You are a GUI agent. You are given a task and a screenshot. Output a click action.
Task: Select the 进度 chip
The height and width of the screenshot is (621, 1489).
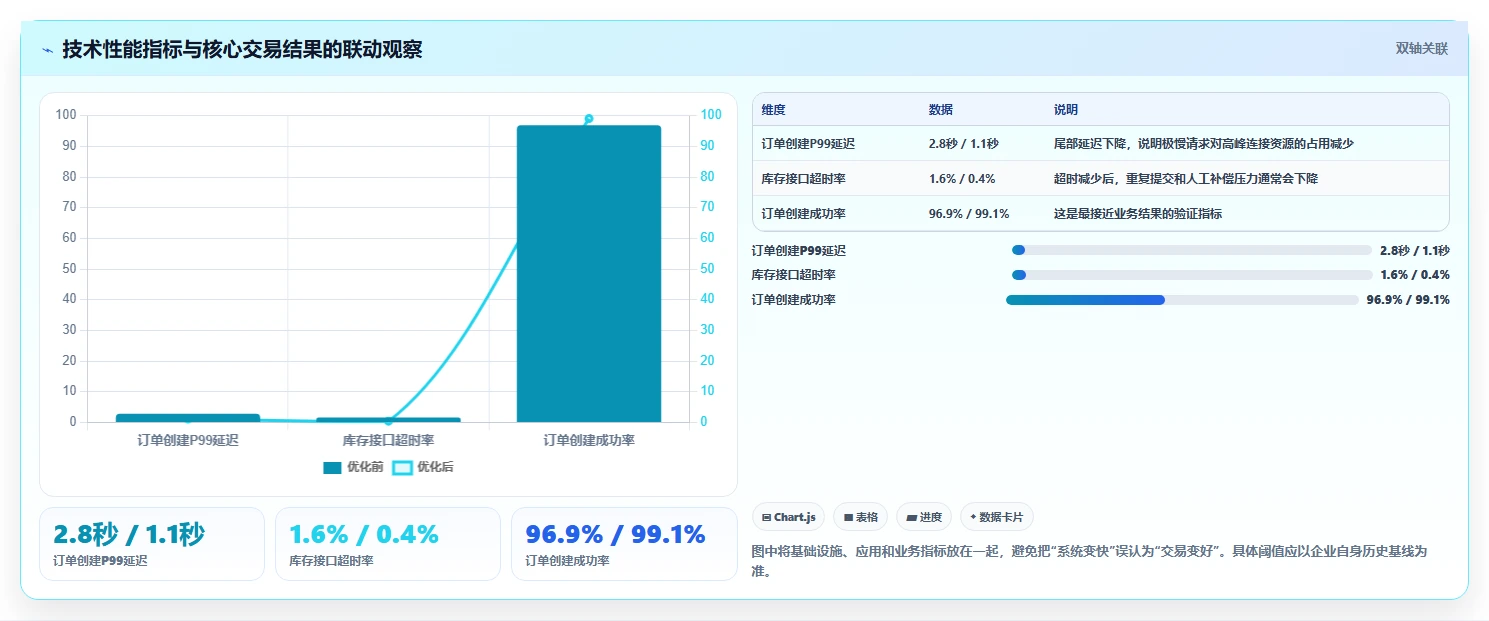pos(924,517)
